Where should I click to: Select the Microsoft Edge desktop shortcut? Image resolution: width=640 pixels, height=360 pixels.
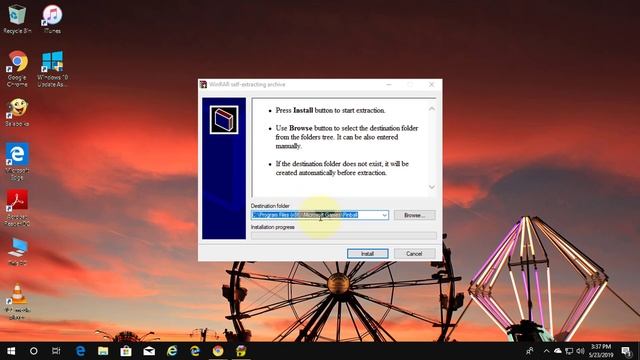(x=17, y=161)
